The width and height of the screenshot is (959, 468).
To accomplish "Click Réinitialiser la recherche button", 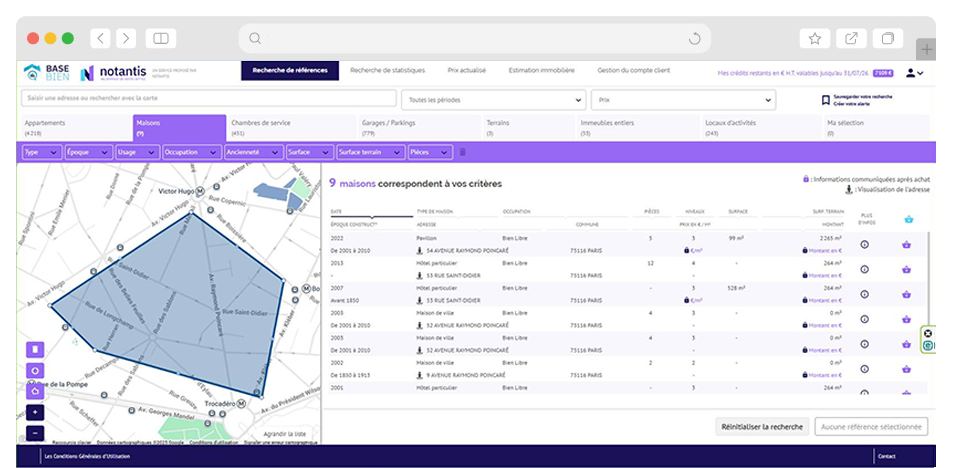I will pos(762,426).
